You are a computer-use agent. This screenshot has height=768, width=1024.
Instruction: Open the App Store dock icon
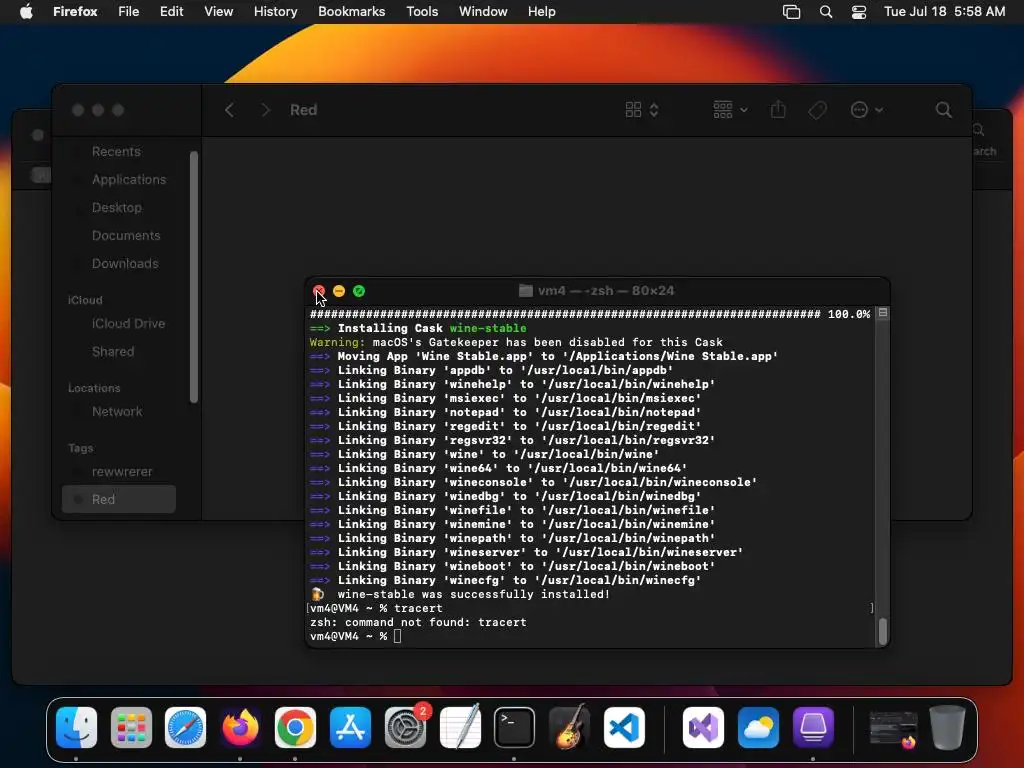(x=350, y=727)
